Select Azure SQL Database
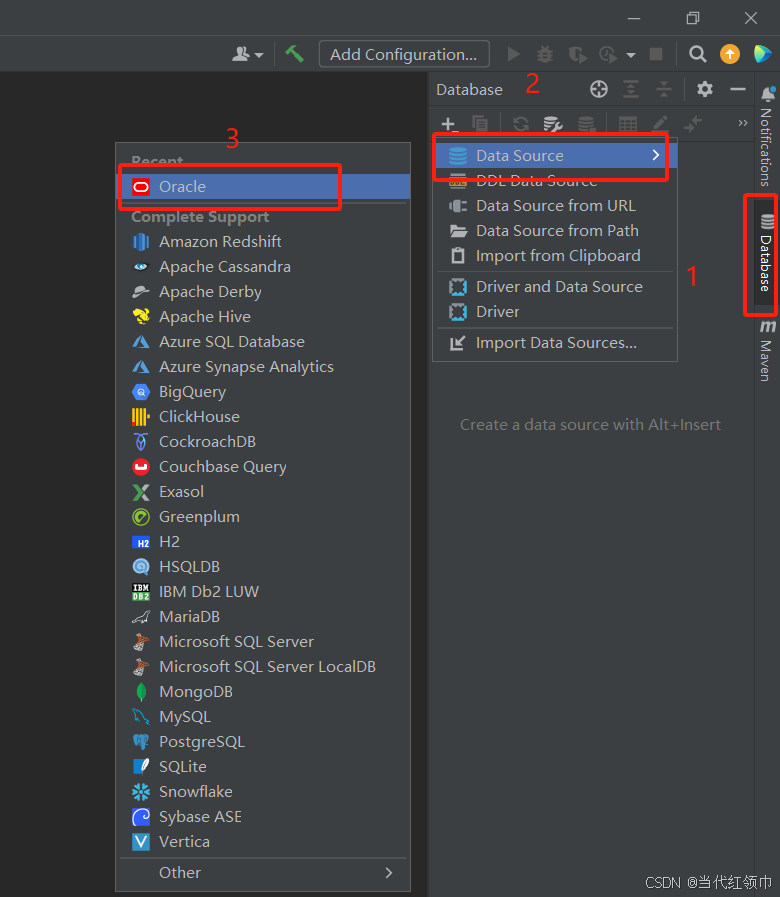 265,342
